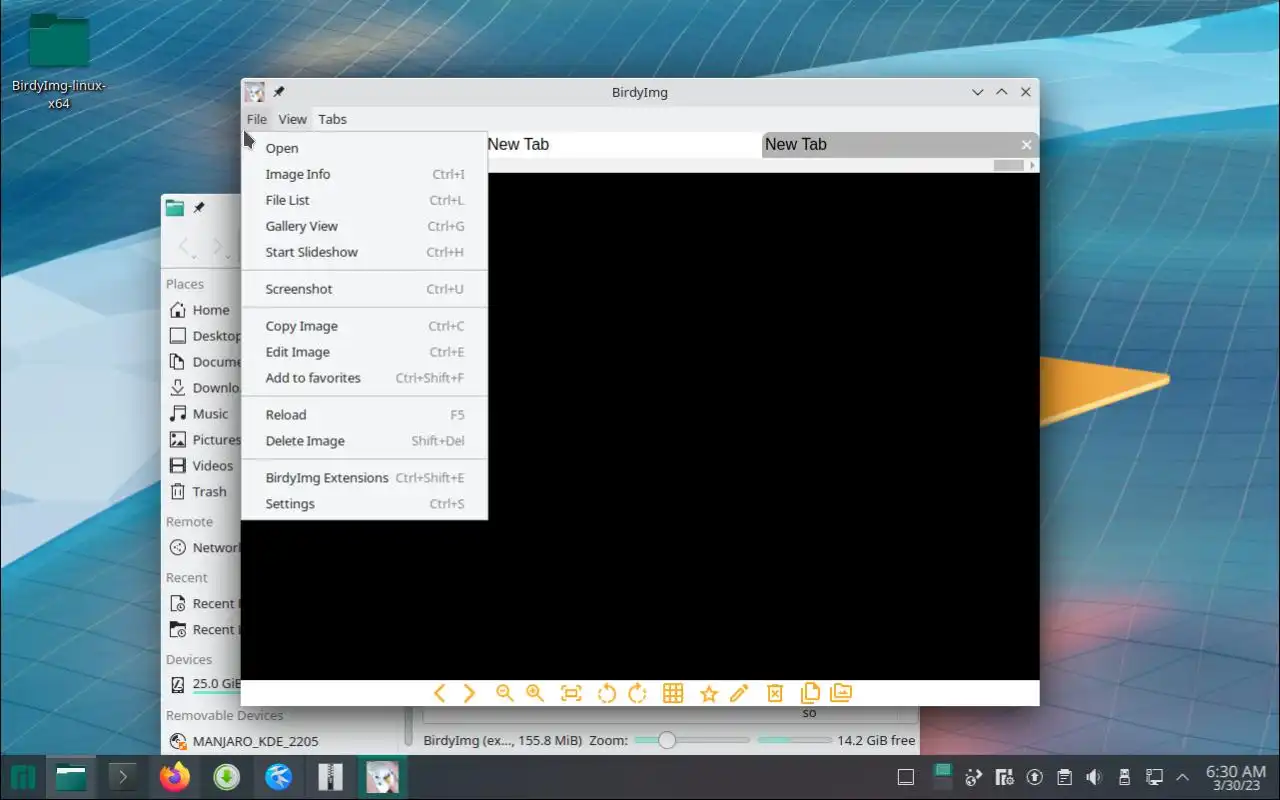Click the pin icon in file manager title

199,208
